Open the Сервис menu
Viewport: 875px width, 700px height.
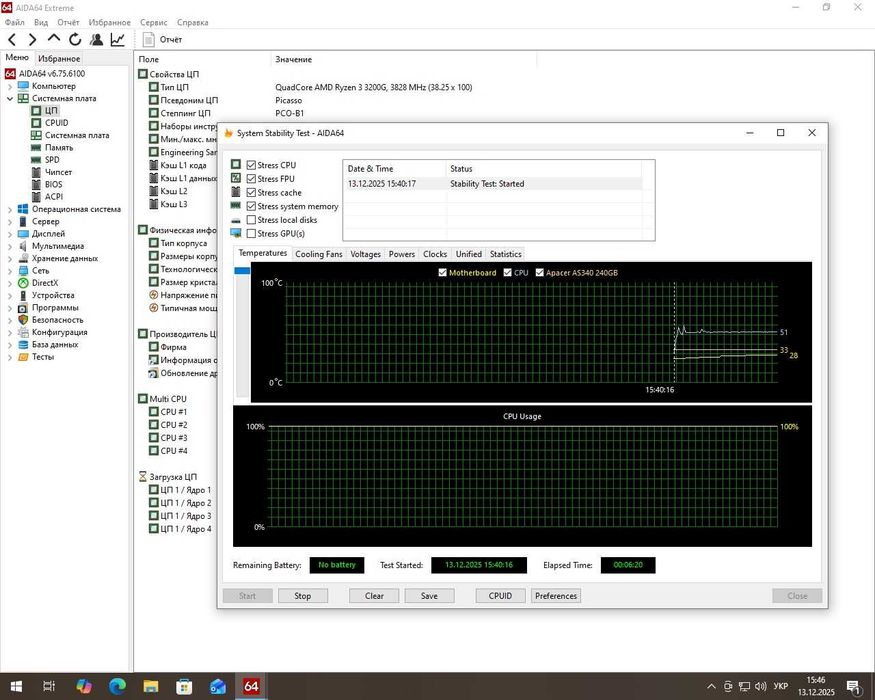point(154,22)
